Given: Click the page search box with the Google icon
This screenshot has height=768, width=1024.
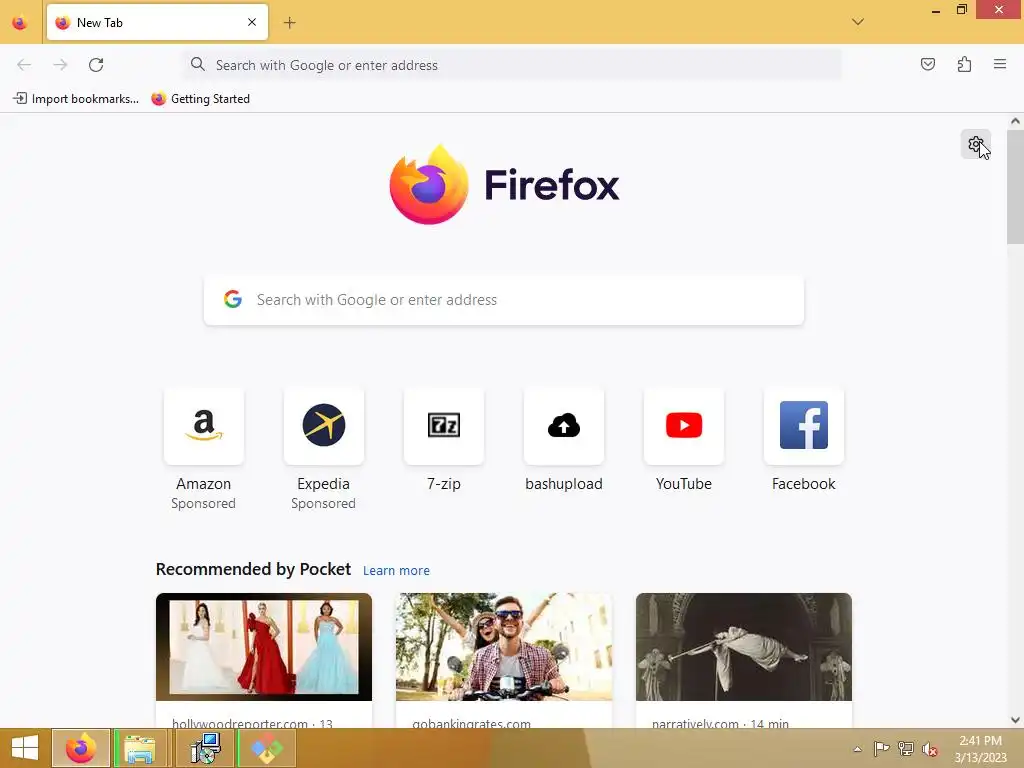Looking at the screenshot, I should (504, 300).
